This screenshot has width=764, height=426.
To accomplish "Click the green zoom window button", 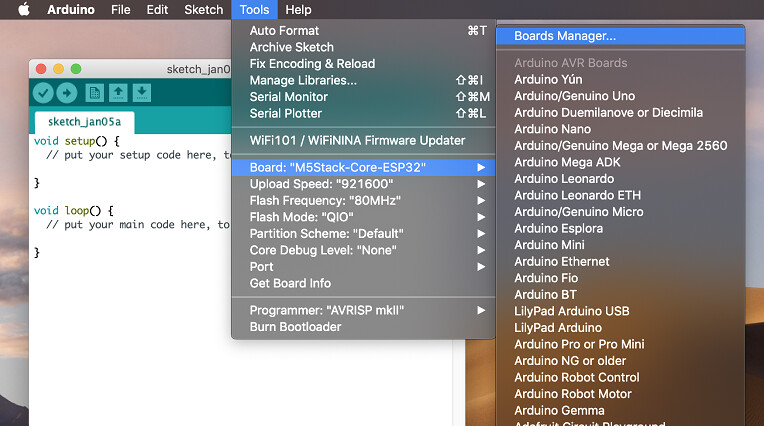I will (x=76, y=69).
